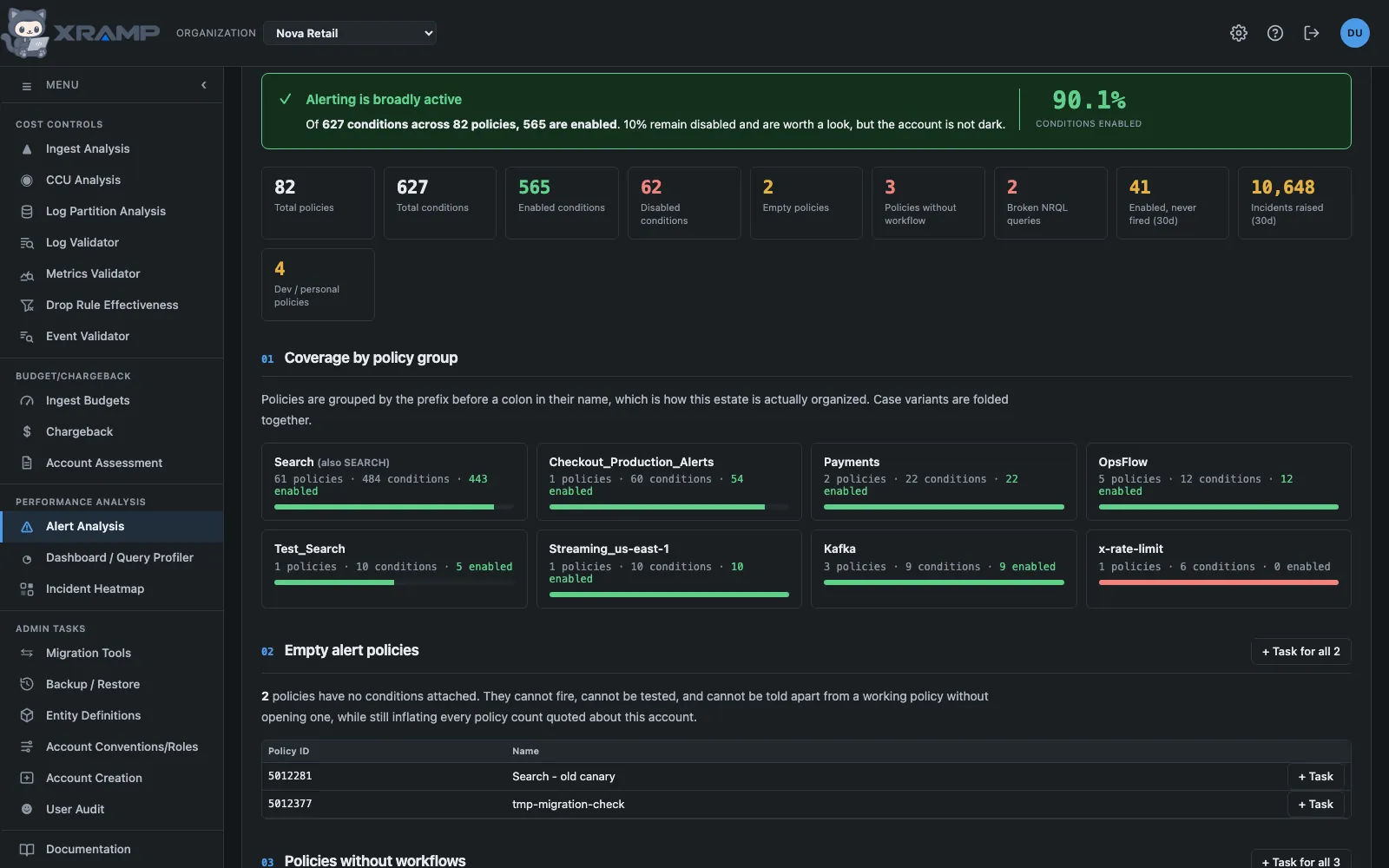Screen dimensions: 1389x868
Task: Collapse the sidebar with the chevron
Action: (x=204, y=85)
